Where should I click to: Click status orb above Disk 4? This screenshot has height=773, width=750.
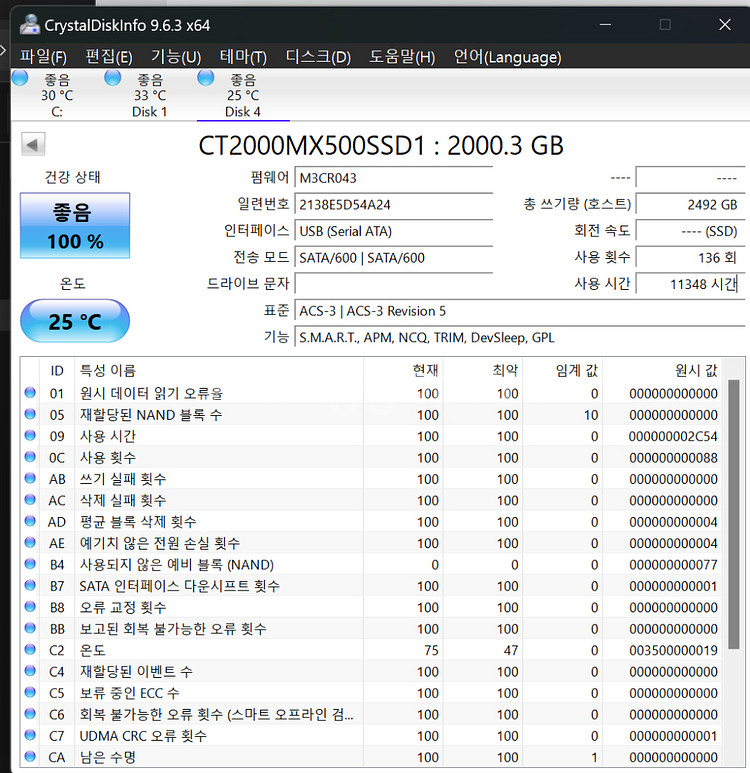point(206,78)
